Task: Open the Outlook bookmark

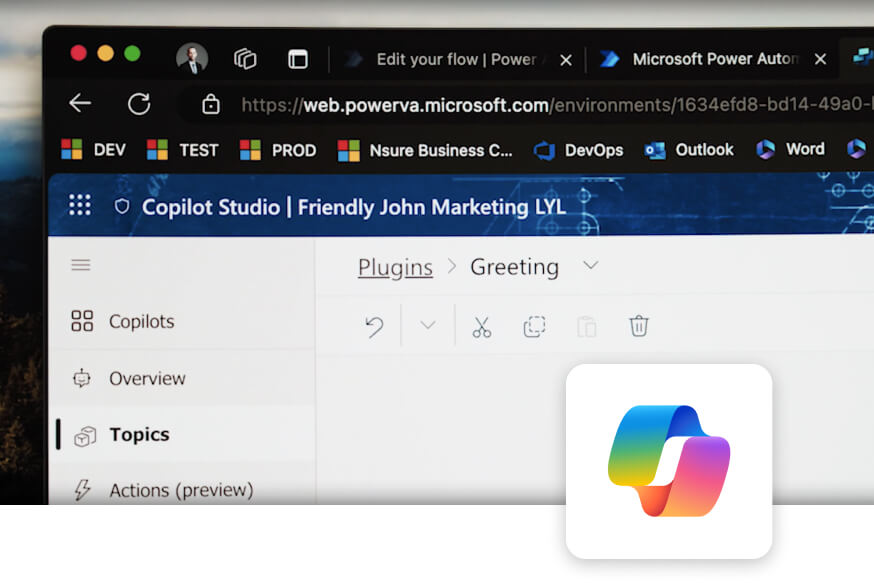Action: (689, 149)
